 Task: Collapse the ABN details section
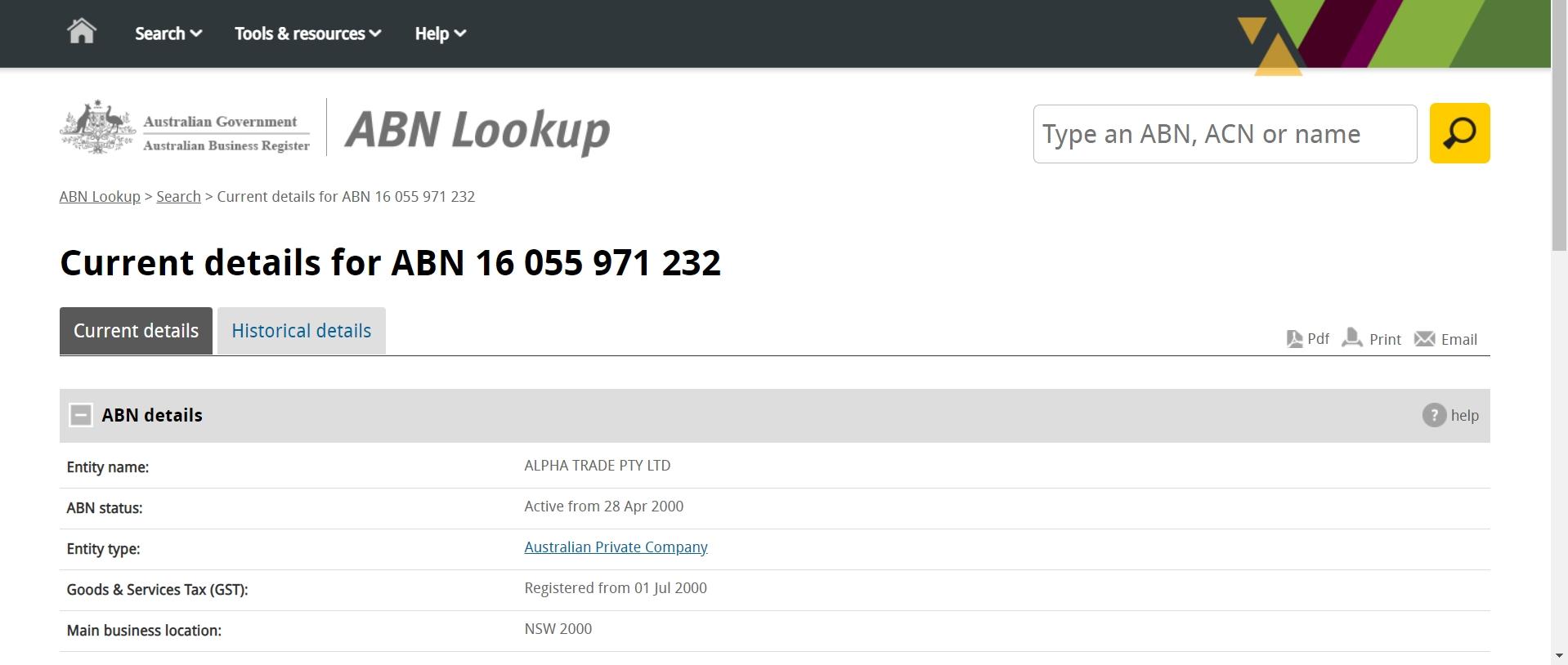coord(81,415)
